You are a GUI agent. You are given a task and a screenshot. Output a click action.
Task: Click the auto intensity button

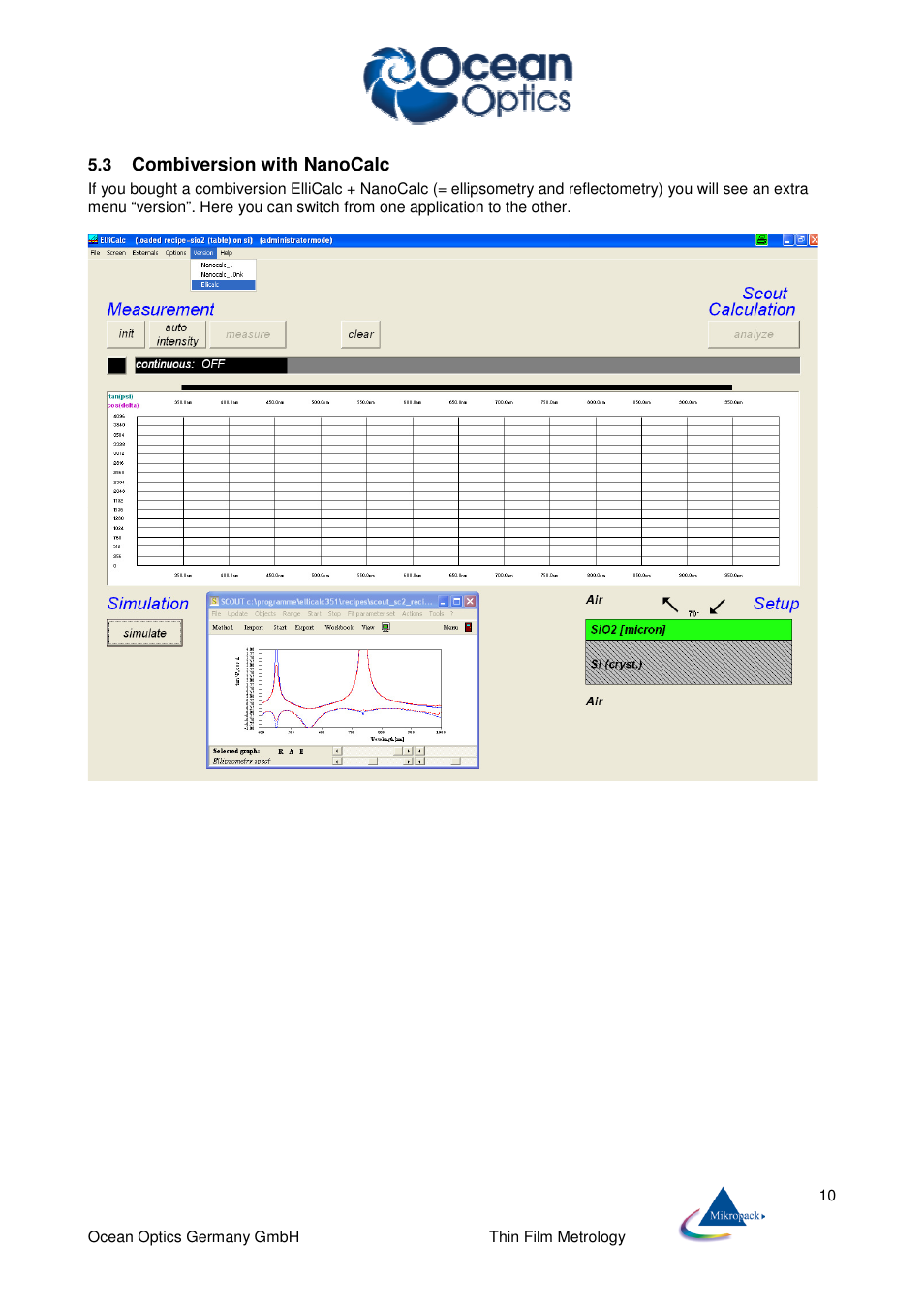tap(177, 334)
